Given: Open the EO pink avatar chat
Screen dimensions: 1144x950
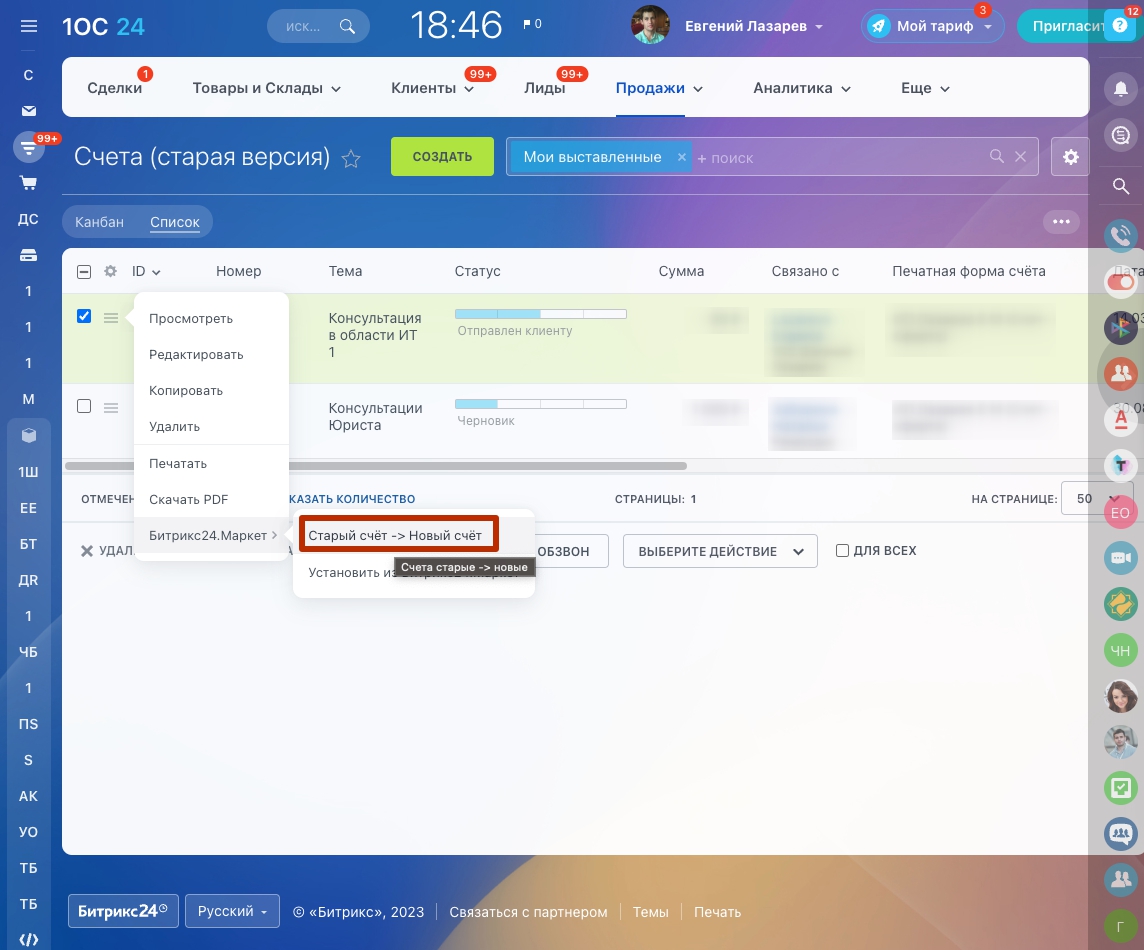Looking at the screenshot, I should point(1121,512).
